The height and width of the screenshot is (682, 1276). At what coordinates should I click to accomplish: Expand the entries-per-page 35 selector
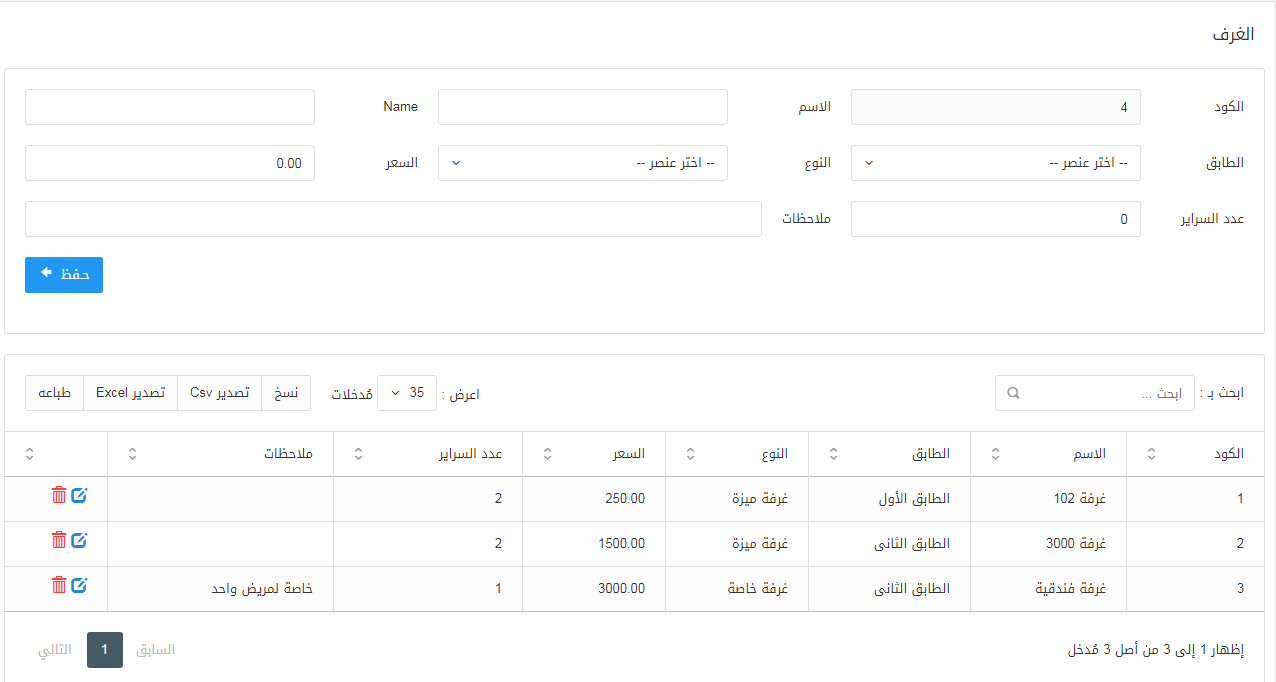(406, 393)
